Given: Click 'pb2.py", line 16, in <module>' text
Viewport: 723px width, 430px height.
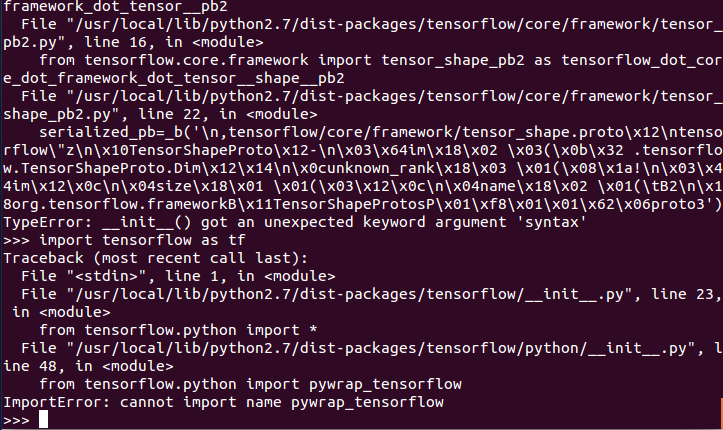Looking at the screenshot, I should click(133, 42).
